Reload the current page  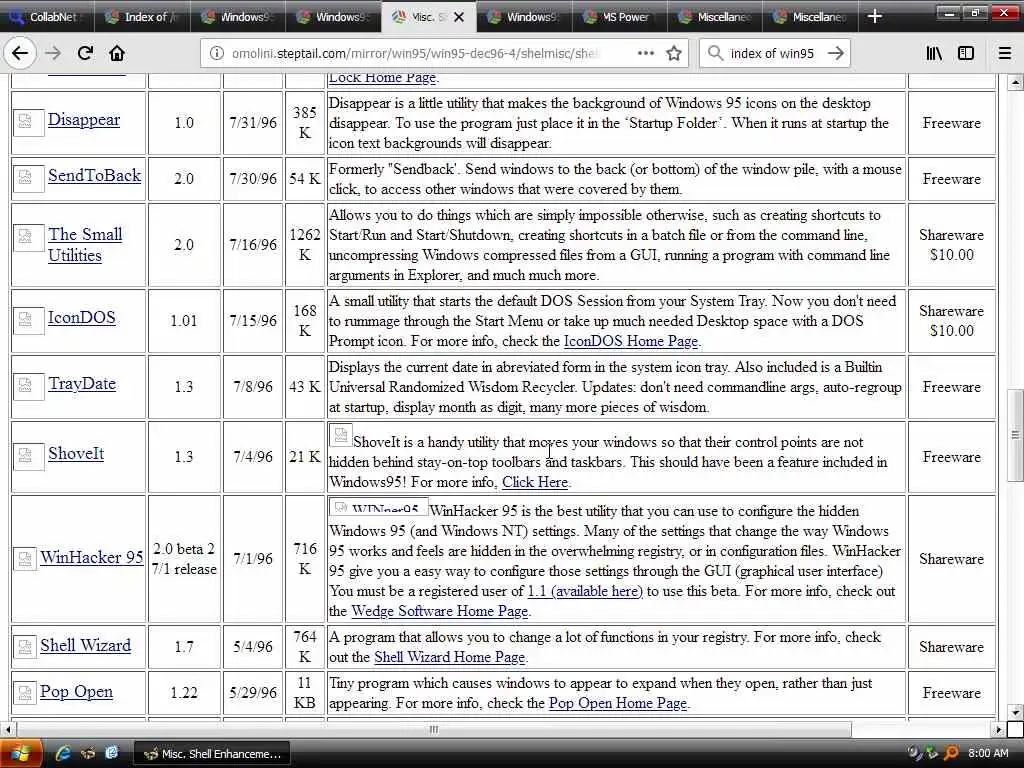pyautogui.click(x=85, y=54)
